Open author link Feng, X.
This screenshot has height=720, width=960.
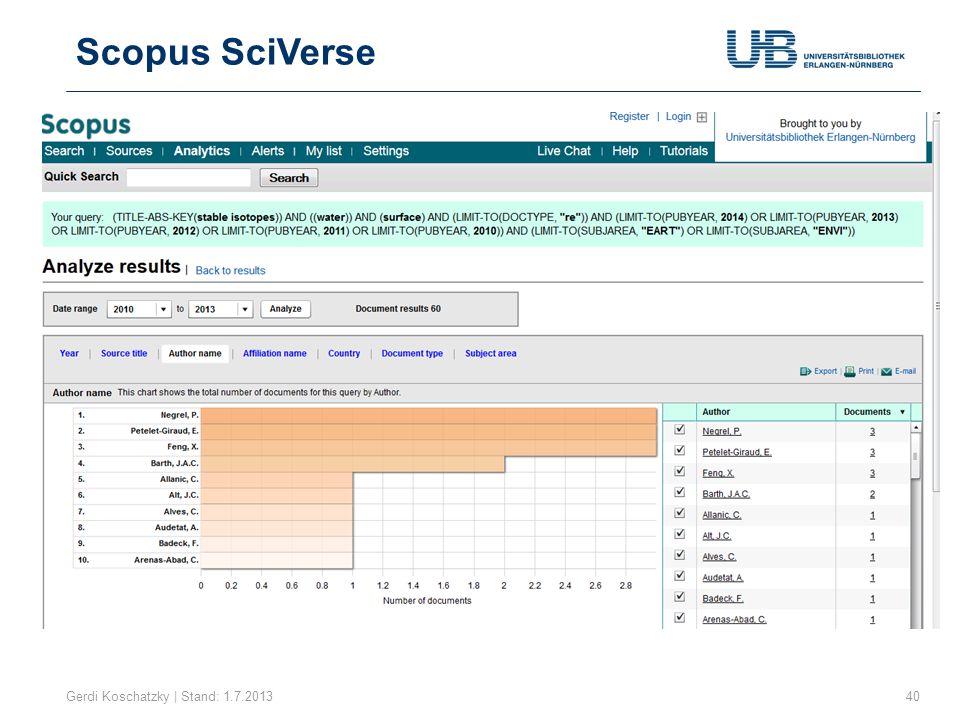click(718, 473)
